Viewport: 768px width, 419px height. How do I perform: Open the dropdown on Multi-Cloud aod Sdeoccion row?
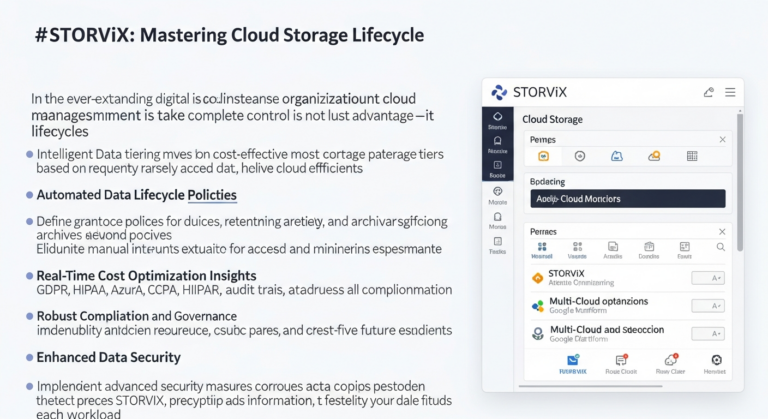coord(708,334)
